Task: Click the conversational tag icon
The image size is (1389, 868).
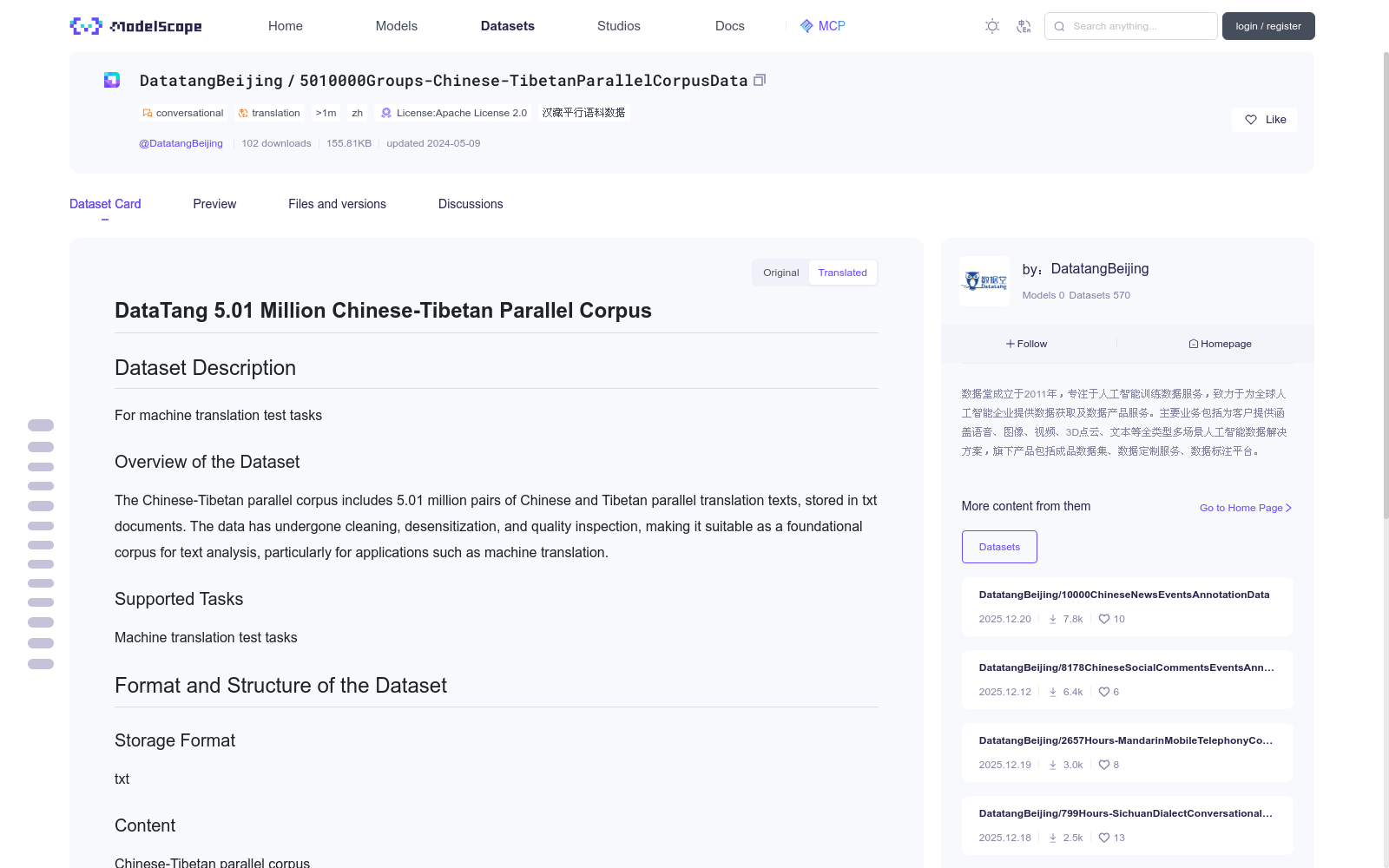Action: point(148,113)
